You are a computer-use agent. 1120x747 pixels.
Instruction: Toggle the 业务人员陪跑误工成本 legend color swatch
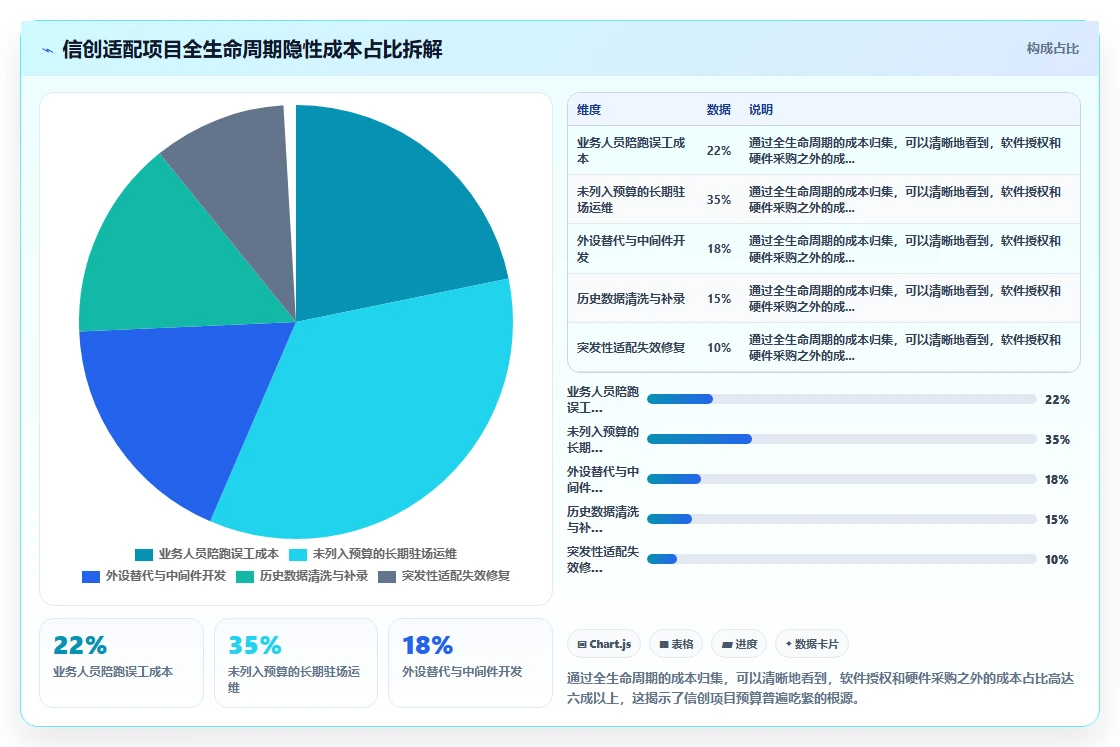tap(144, 554)
